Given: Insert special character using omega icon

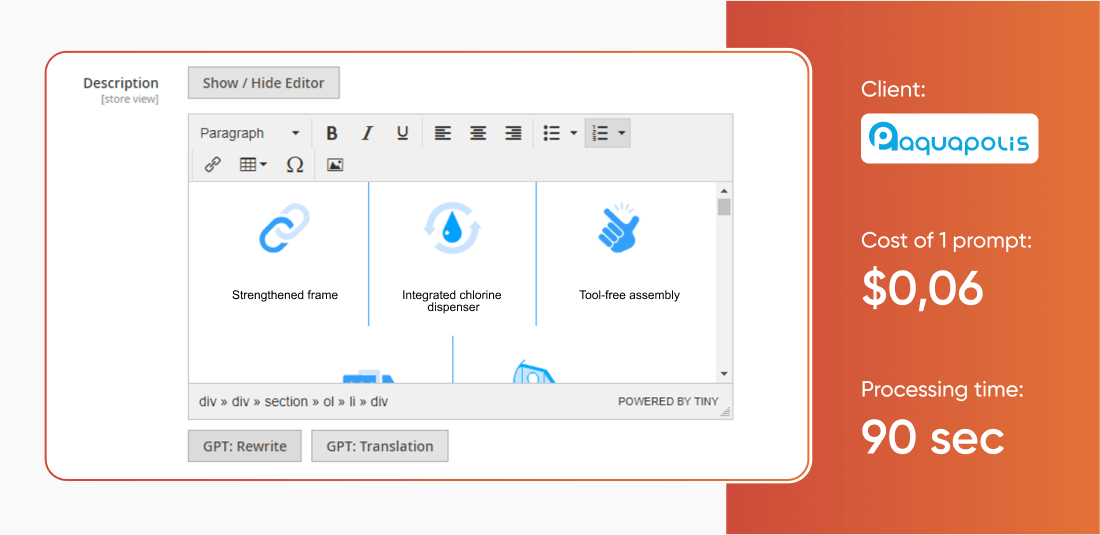Looking at the screenshot, I should tap(294, 165).
